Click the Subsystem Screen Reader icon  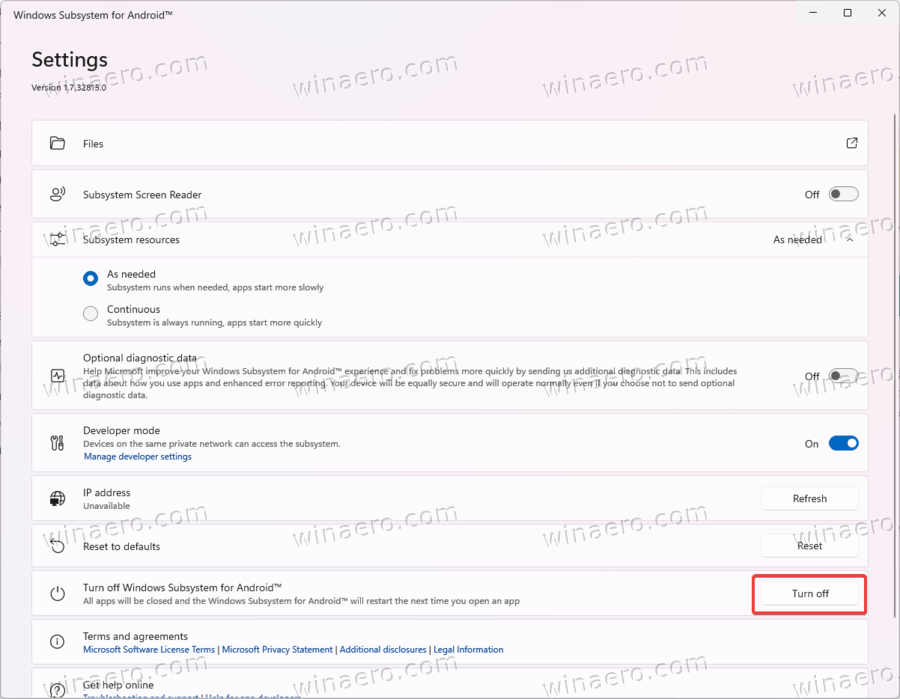(57, 193)
